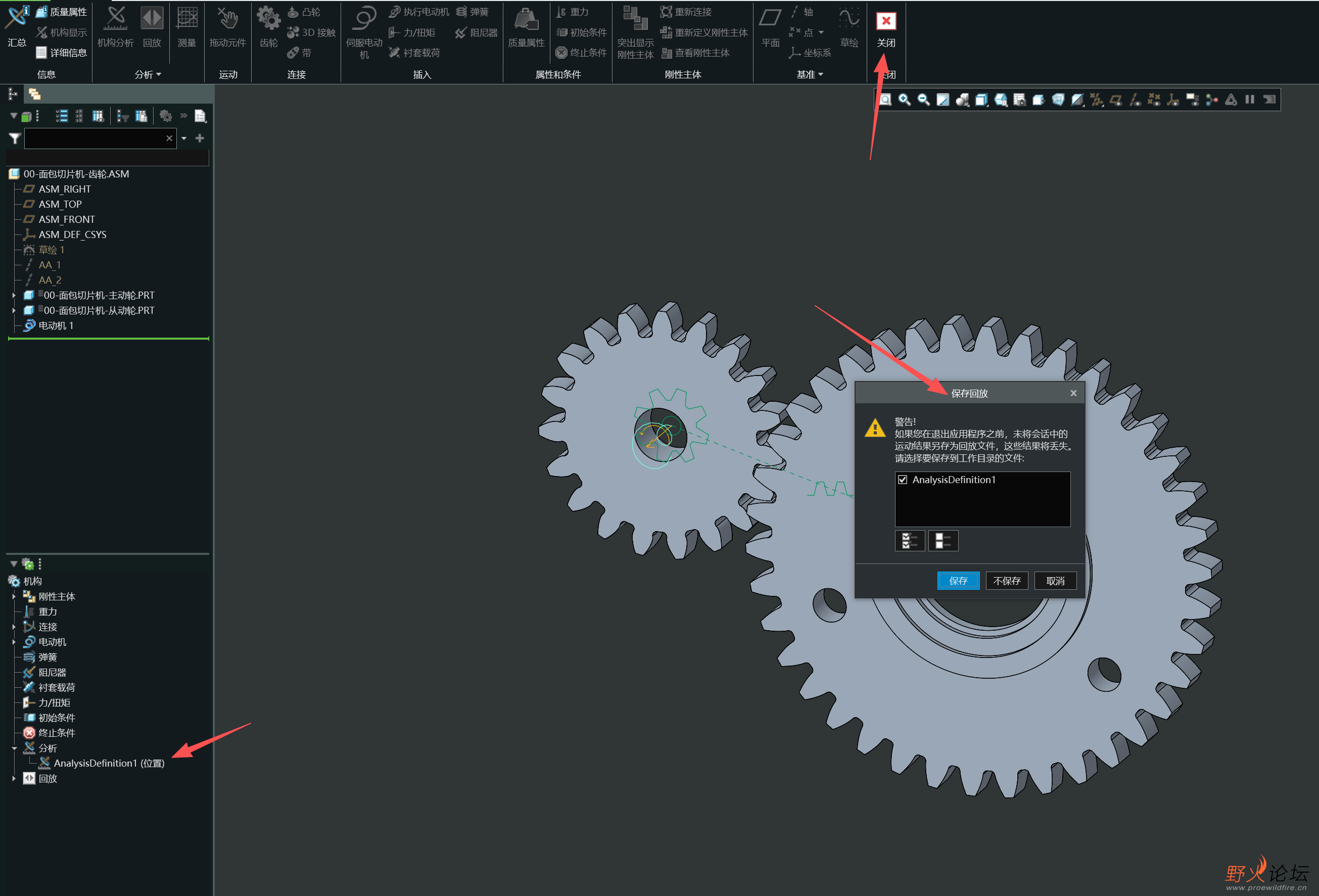This screenshot has width=1319, height=896.
Task: Click the Zoom In magnifier icon
Action: click(904, 100)
